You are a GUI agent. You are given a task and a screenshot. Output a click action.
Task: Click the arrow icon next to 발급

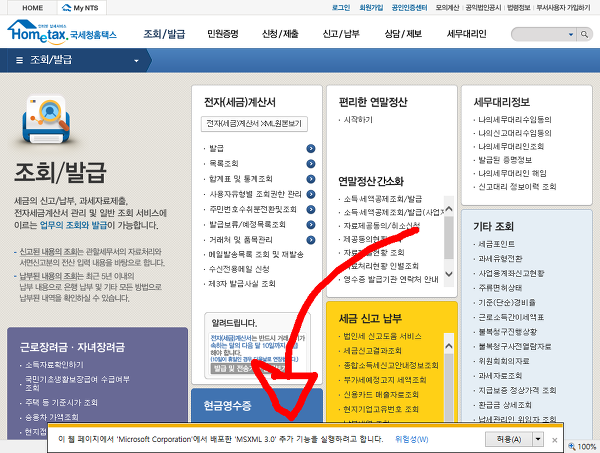tap(311, 148)
